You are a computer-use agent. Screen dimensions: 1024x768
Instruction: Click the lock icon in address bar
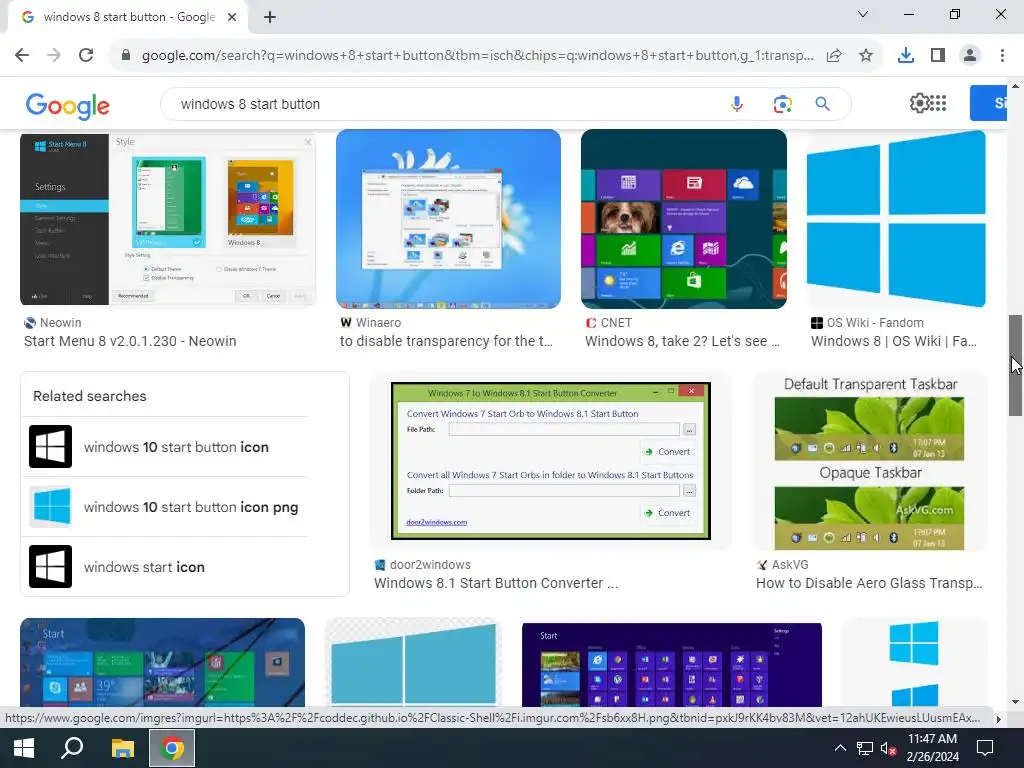[x=126, y=56]
